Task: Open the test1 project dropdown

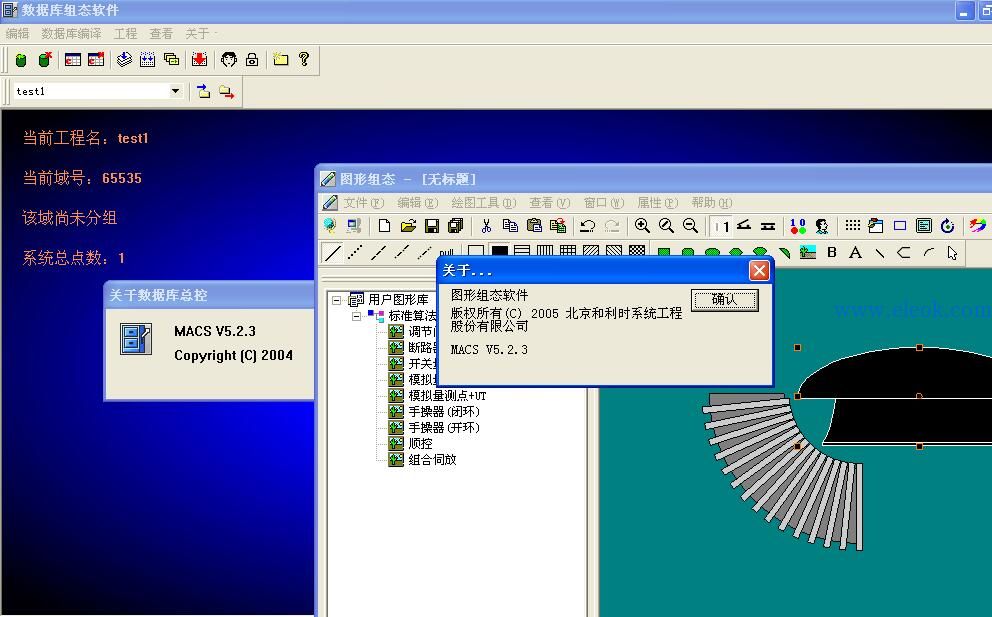Action: (175, 91)
